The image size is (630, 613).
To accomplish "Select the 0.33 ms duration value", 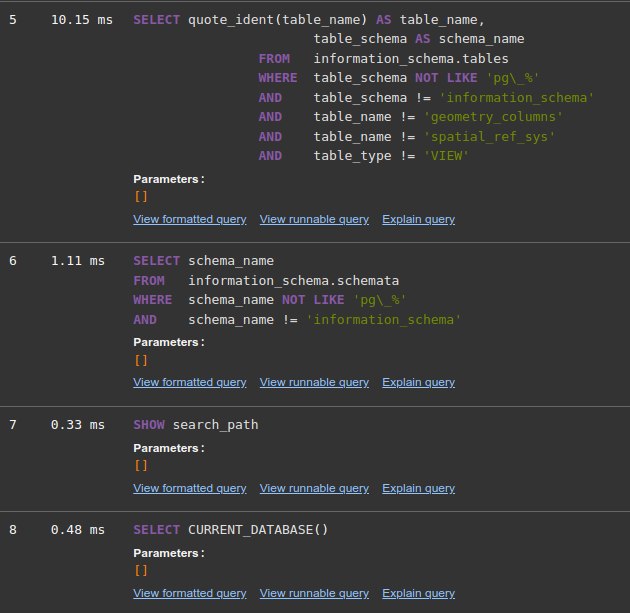I will (x=78, y=425).
